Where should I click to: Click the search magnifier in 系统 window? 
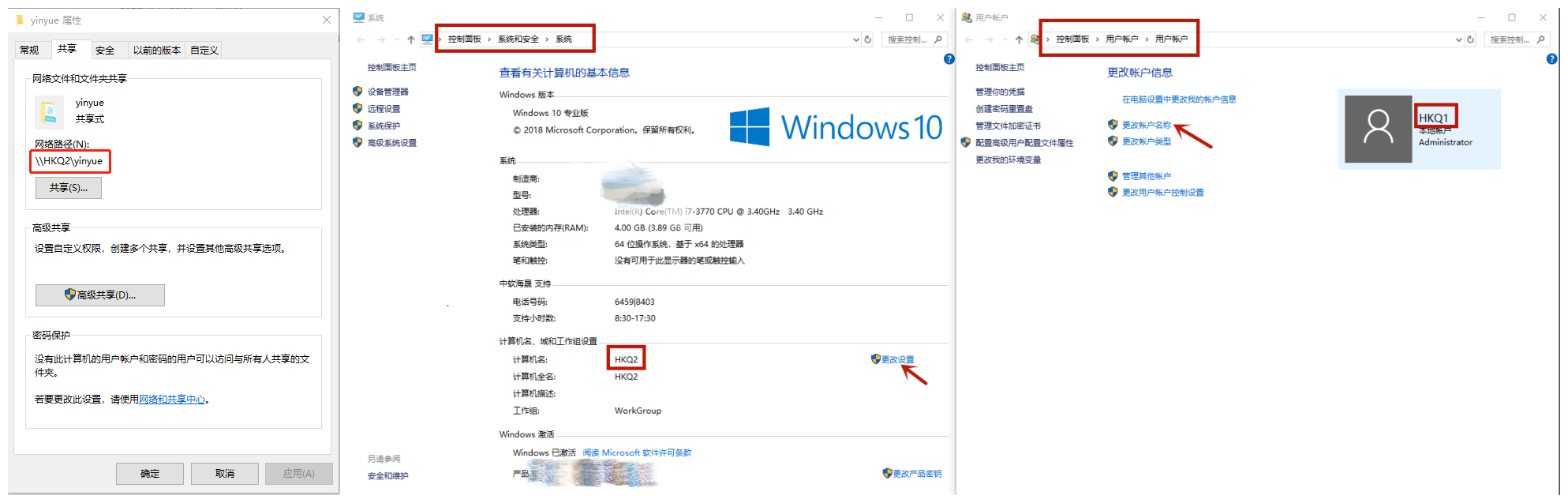pyautogui.click(x=938, y=39)
